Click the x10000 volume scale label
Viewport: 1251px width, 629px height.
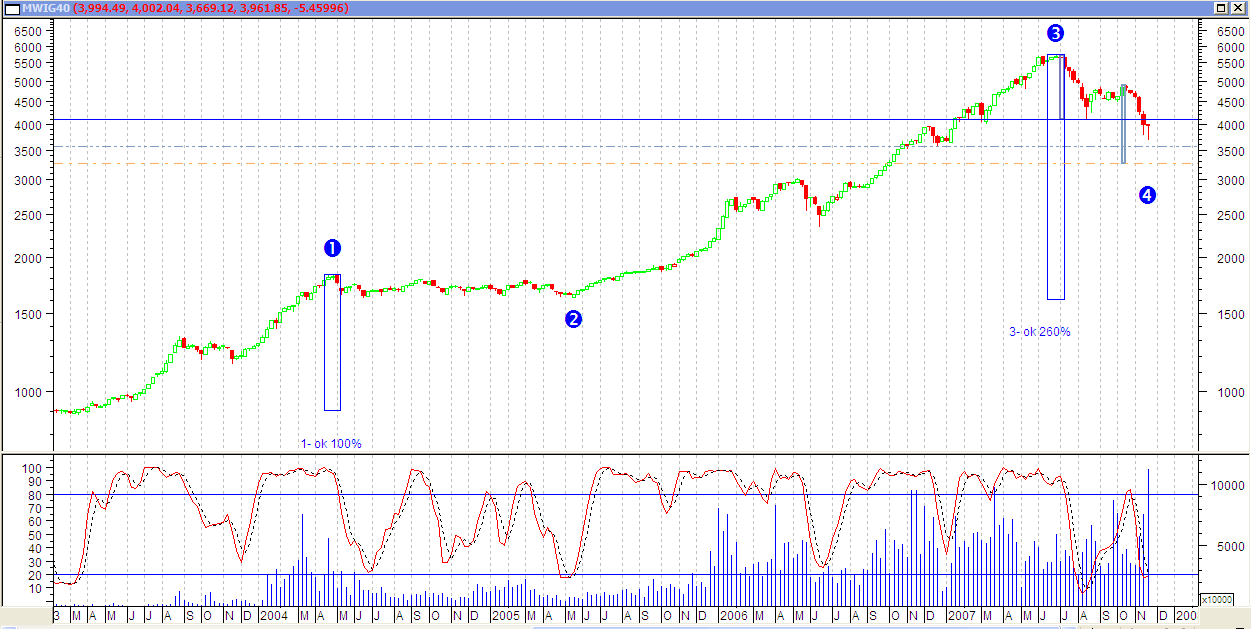point(1216,600)
